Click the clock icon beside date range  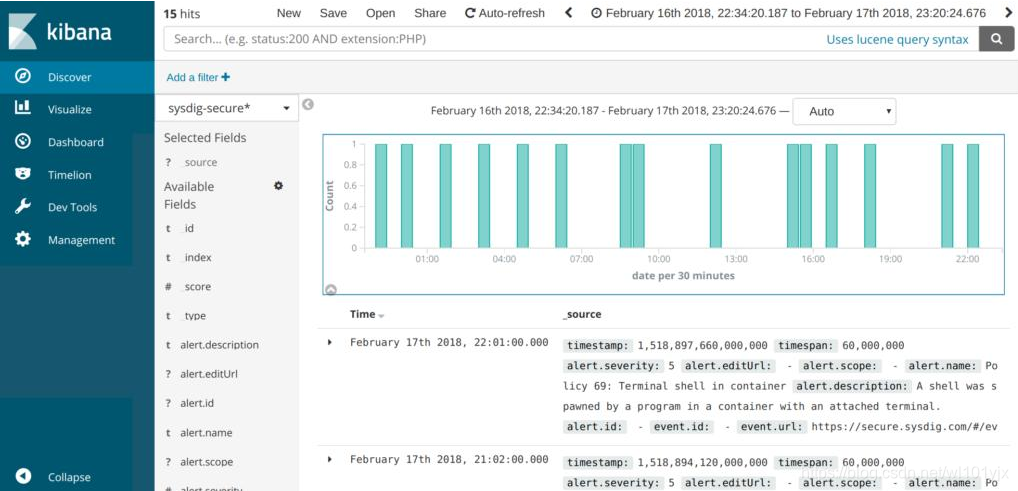click(596, 13)
